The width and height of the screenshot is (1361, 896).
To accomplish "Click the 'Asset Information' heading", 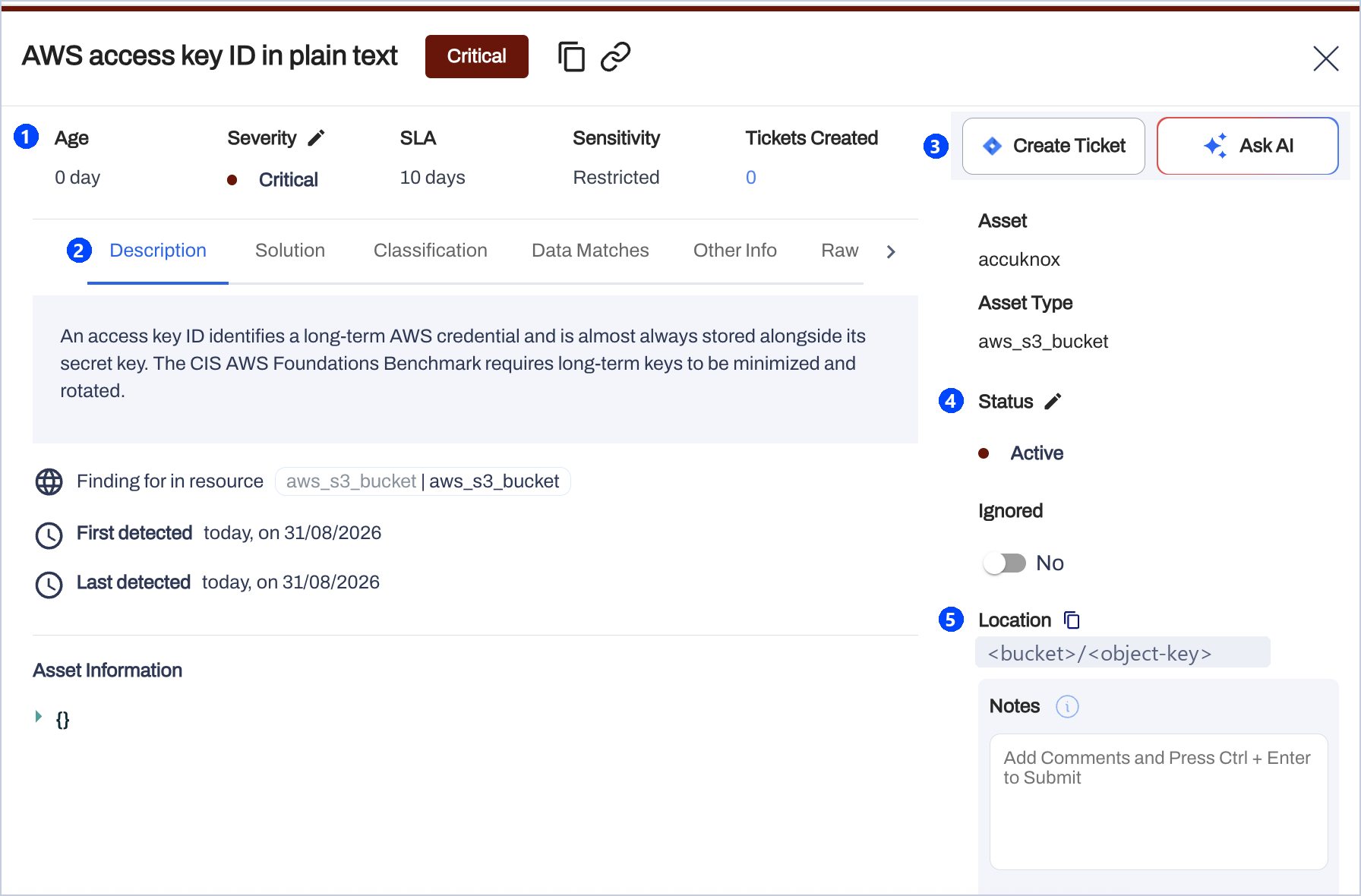I will (107, 670).
